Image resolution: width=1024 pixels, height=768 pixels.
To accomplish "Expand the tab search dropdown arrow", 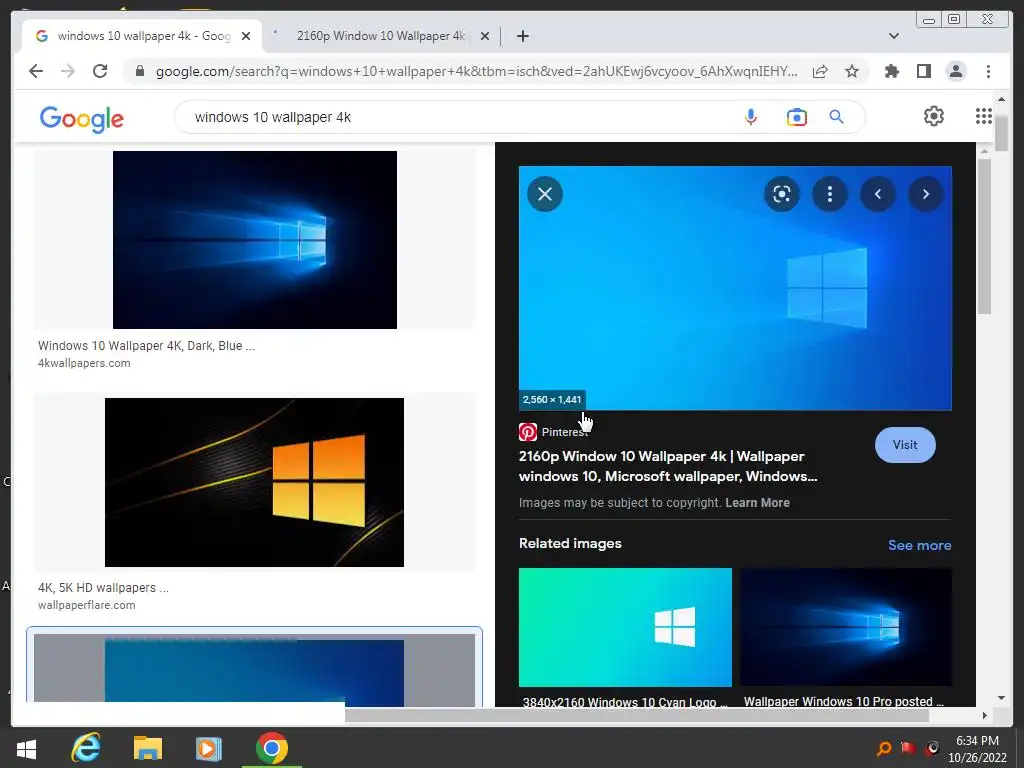I will 893,36.
